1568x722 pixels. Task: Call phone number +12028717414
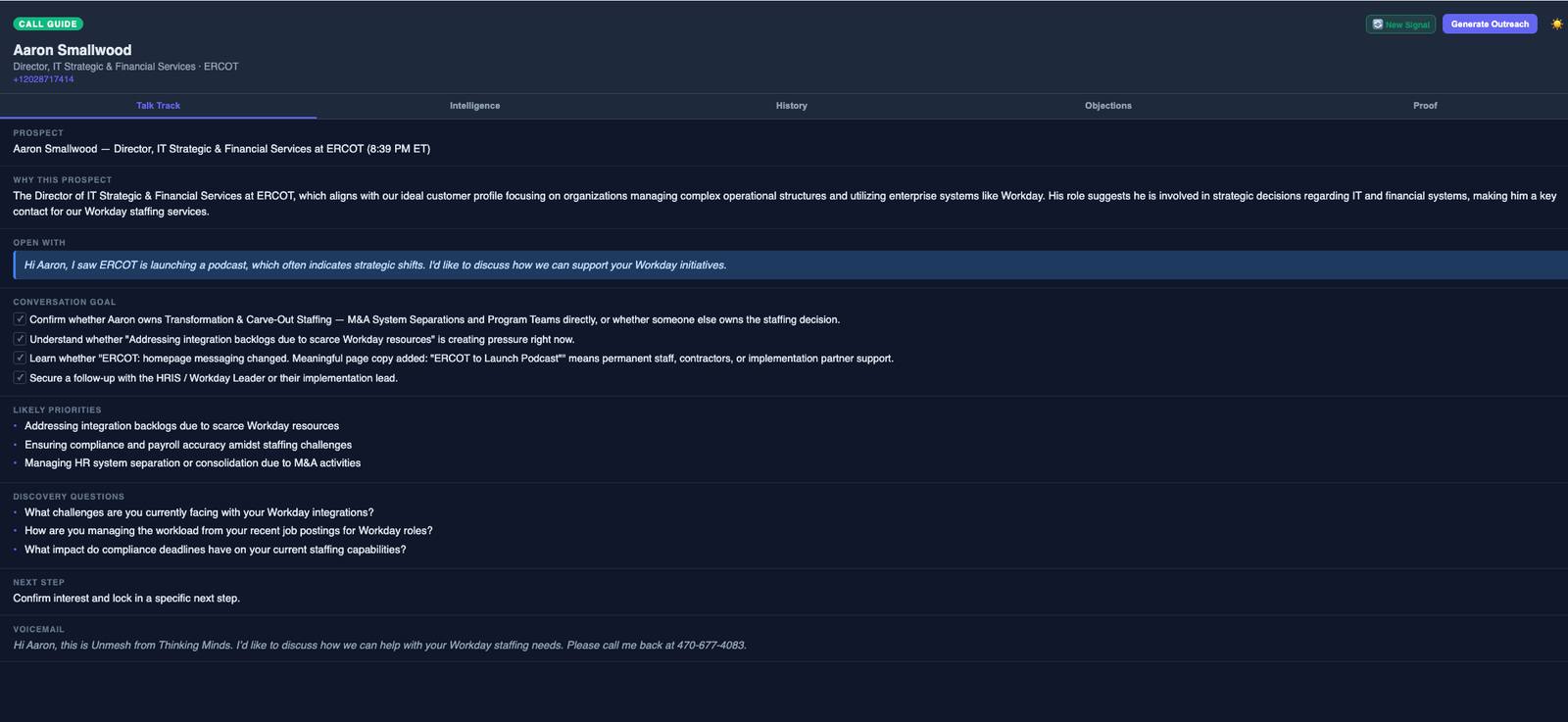tap(43, 79)
